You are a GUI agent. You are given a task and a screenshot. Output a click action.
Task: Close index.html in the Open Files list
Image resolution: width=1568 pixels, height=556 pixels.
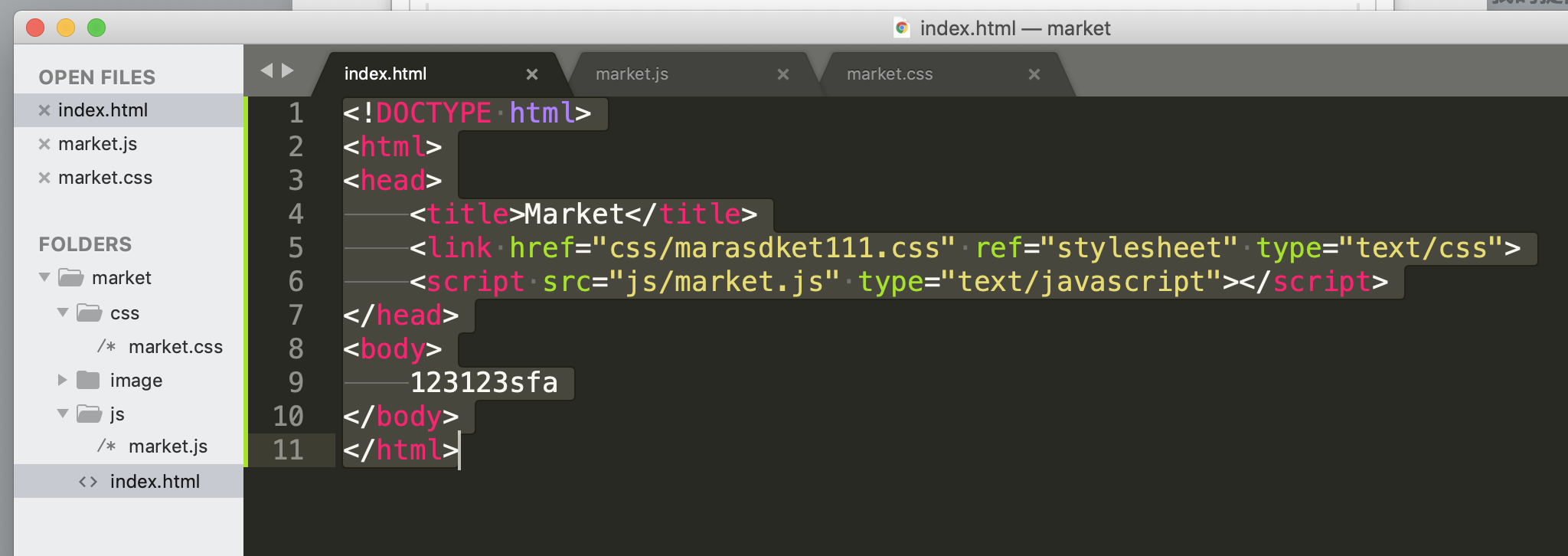44,110
